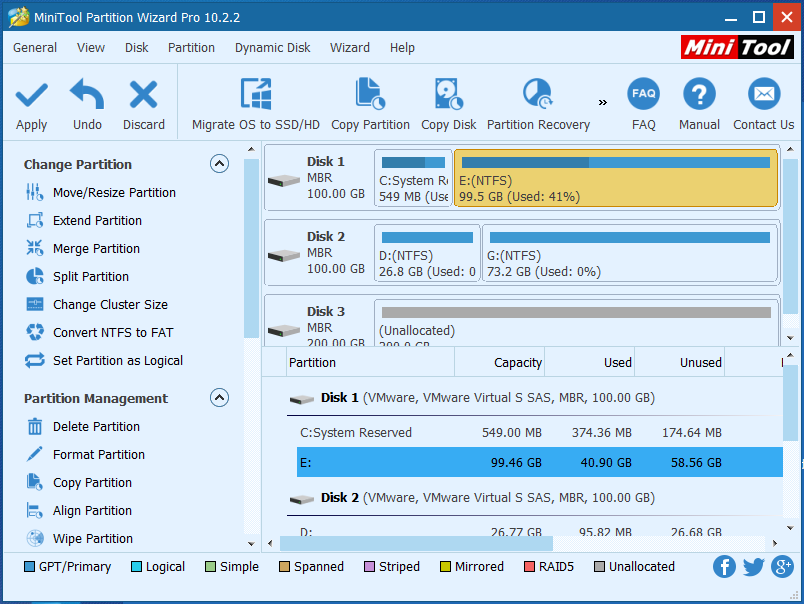Open the Wizard menu
Screen dimensions: 804x604
click(350, 48)
